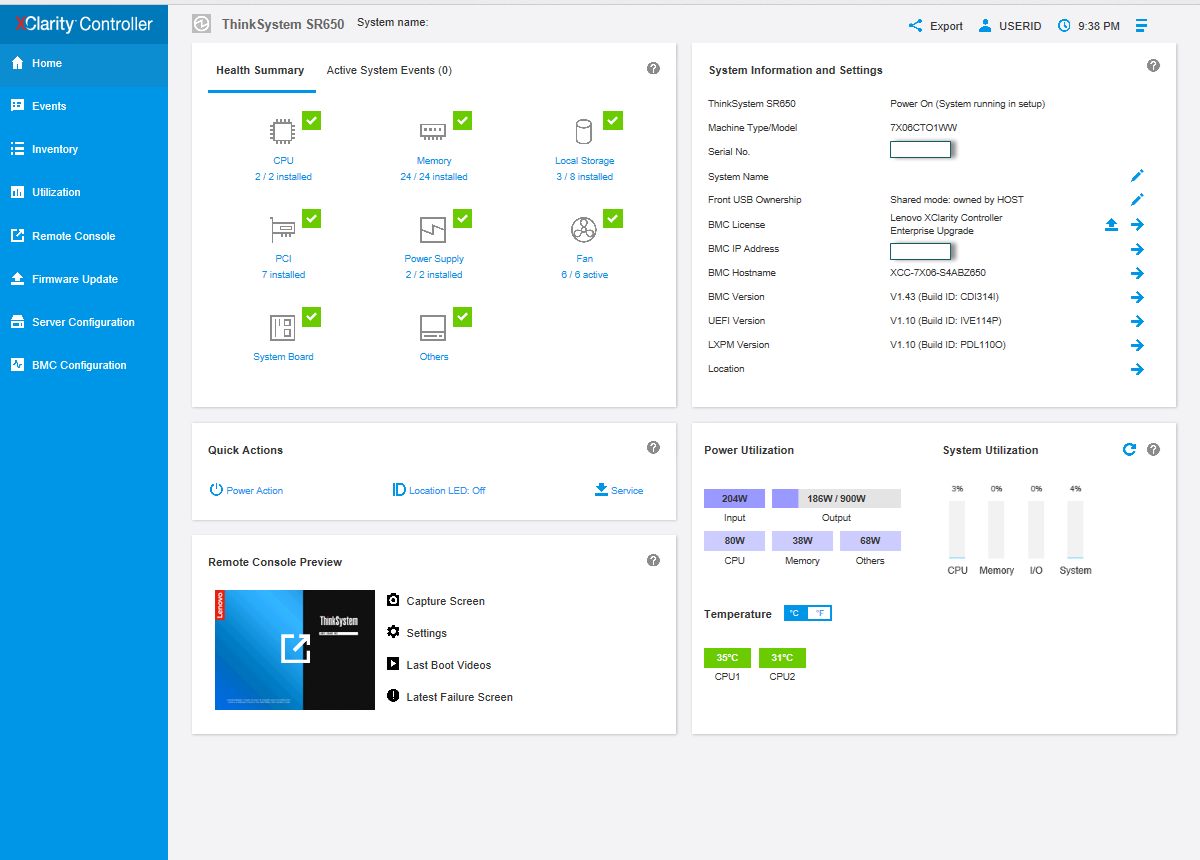
Task: Open Events in the sidebar
Action: 84,106
